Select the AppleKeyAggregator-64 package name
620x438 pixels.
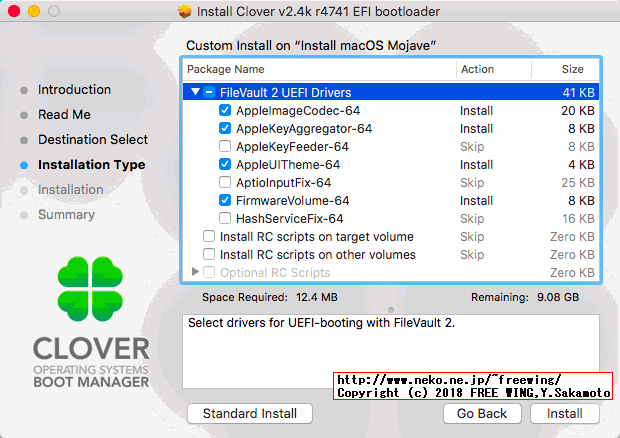coord(304,128)
